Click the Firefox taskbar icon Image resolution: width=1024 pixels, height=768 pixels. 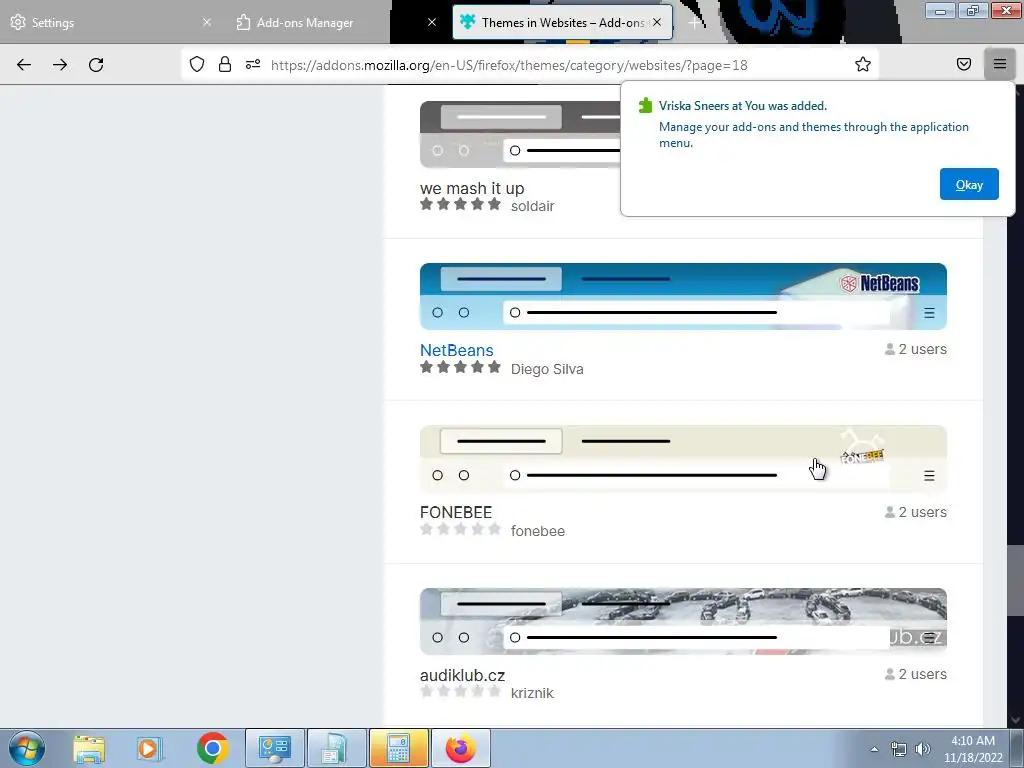[461, 748]
